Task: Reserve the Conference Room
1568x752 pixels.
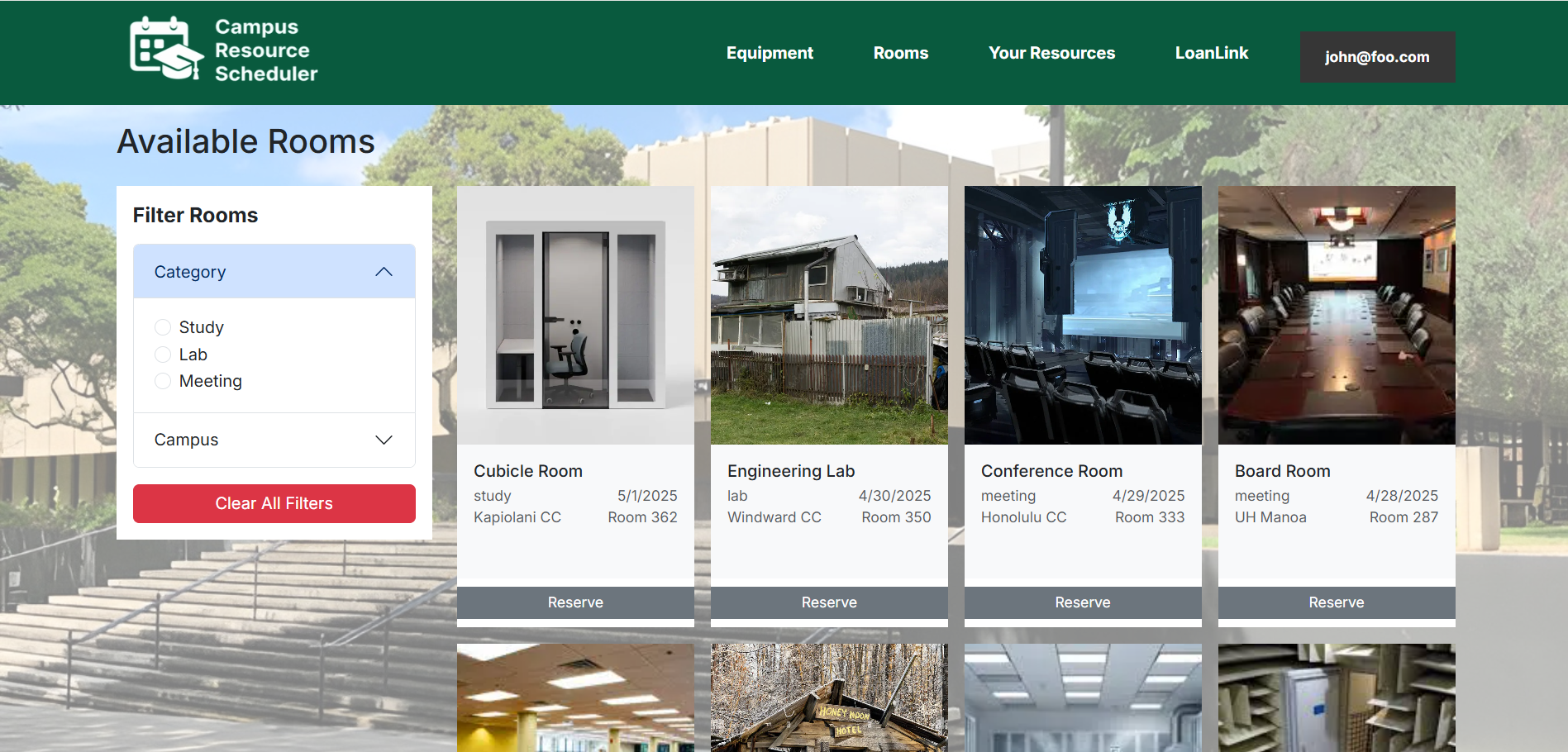Action: click(x=1083, y=602)
